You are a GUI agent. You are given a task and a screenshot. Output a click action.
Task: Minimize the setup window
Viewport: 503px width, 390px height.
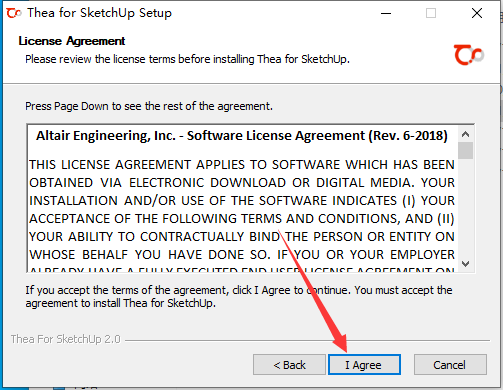[386, 13]
